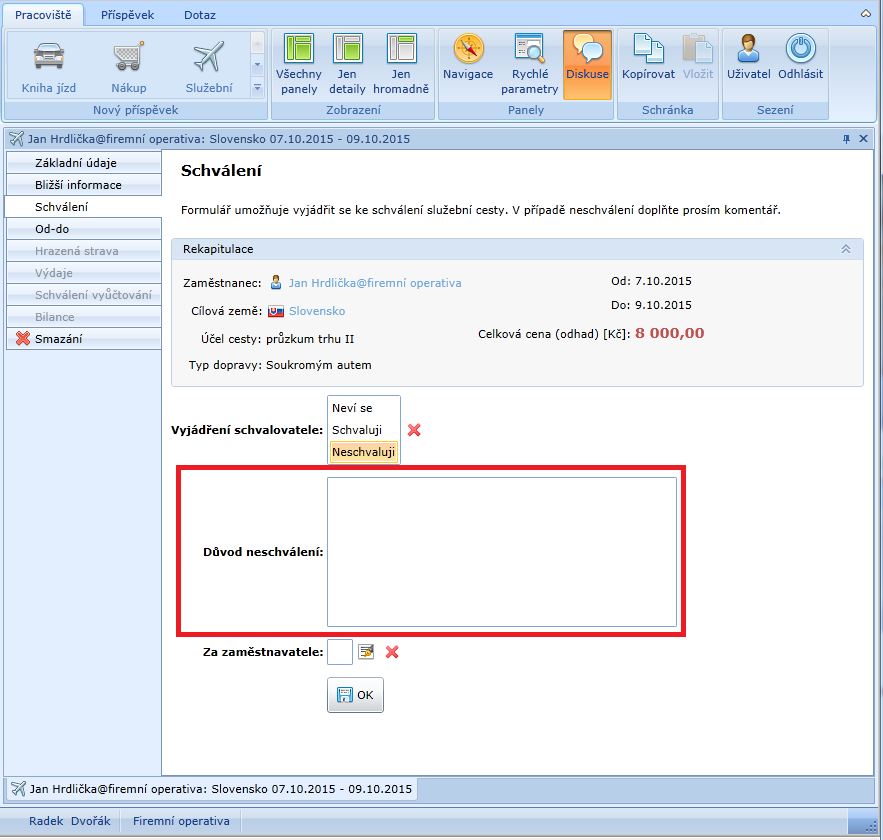Open new Nákup shopping cart entry
883x840 pixels.
click(128, 57)
